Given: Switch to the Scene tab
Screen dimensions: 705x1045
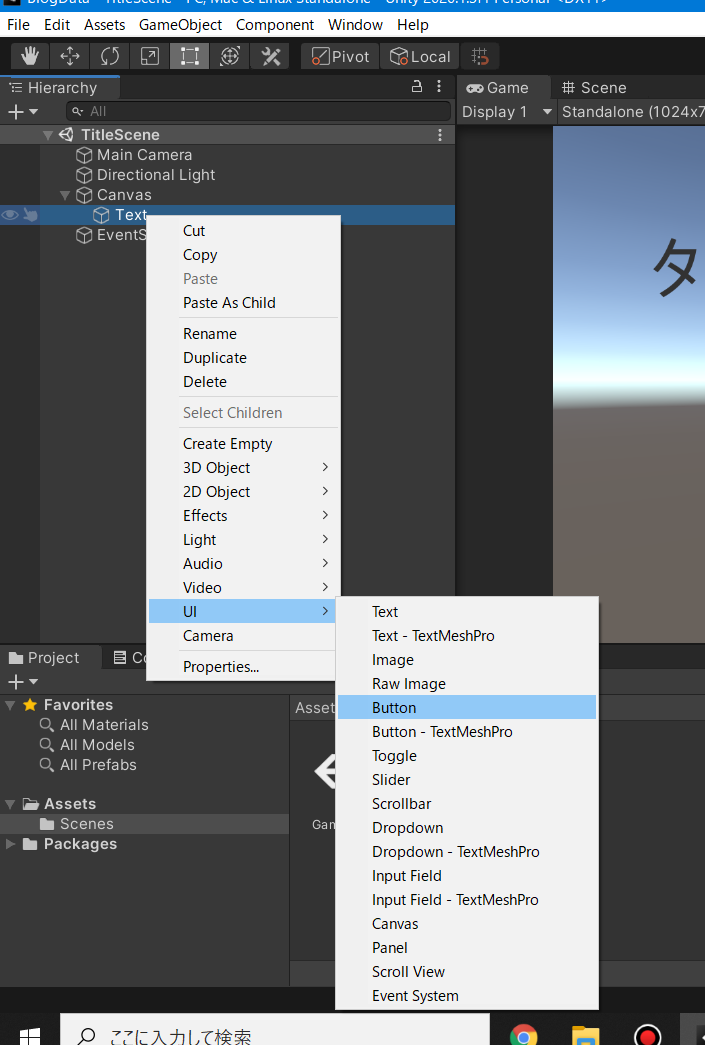Looking at the screenshot, I should (x=594, y=88).
